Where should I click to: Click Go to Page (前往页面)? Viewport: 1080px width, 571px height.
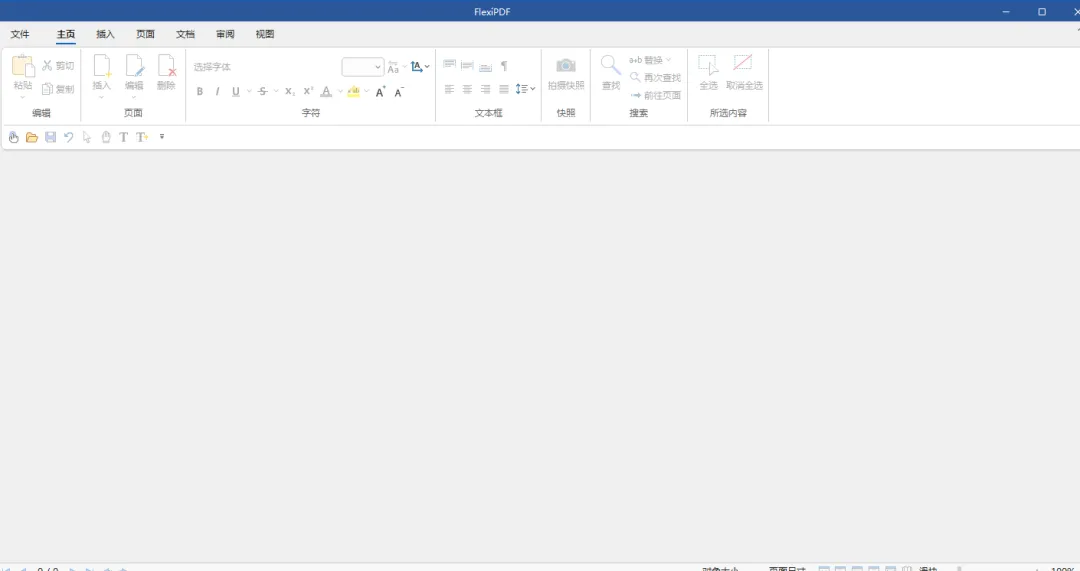656,95
